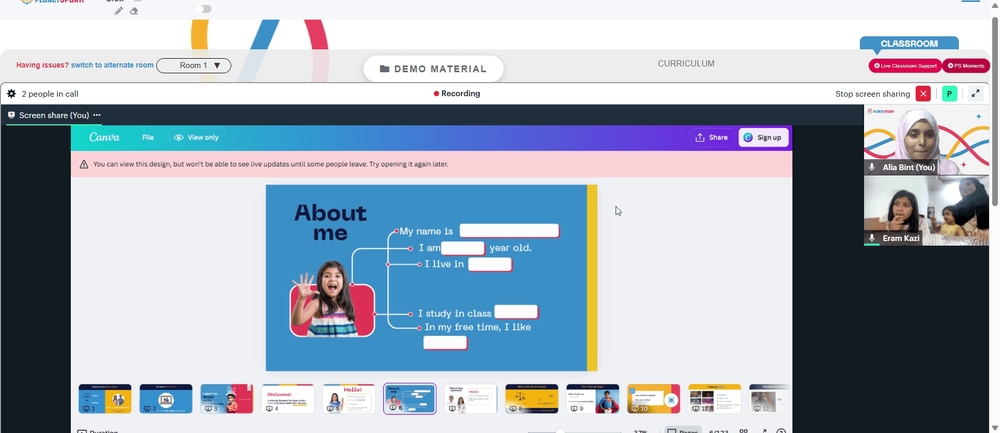Click the PS Moments button
1000x433 pixels.
966,66
